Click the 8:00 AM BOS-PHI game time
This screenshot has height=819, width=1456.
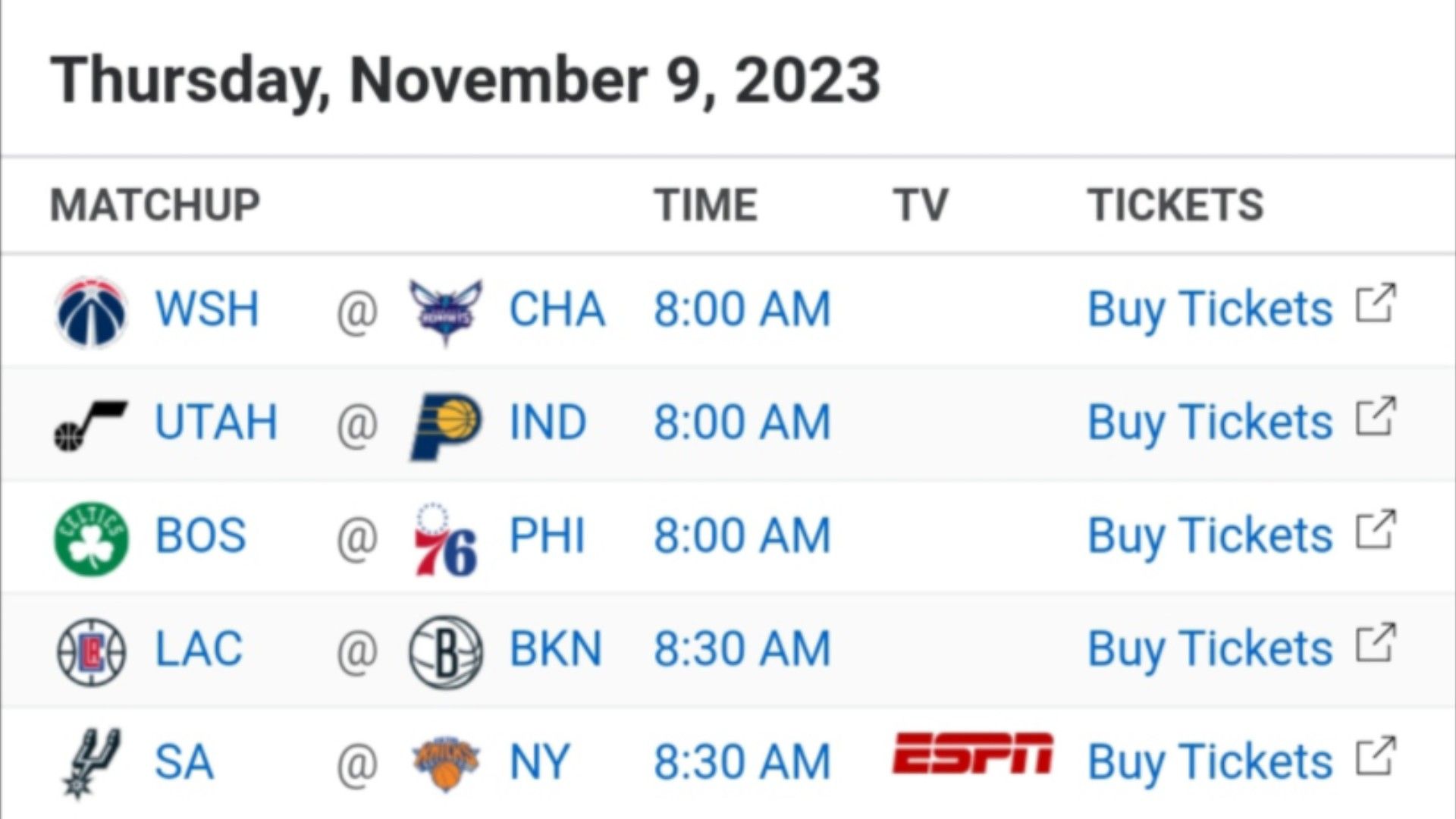point(742,536)
